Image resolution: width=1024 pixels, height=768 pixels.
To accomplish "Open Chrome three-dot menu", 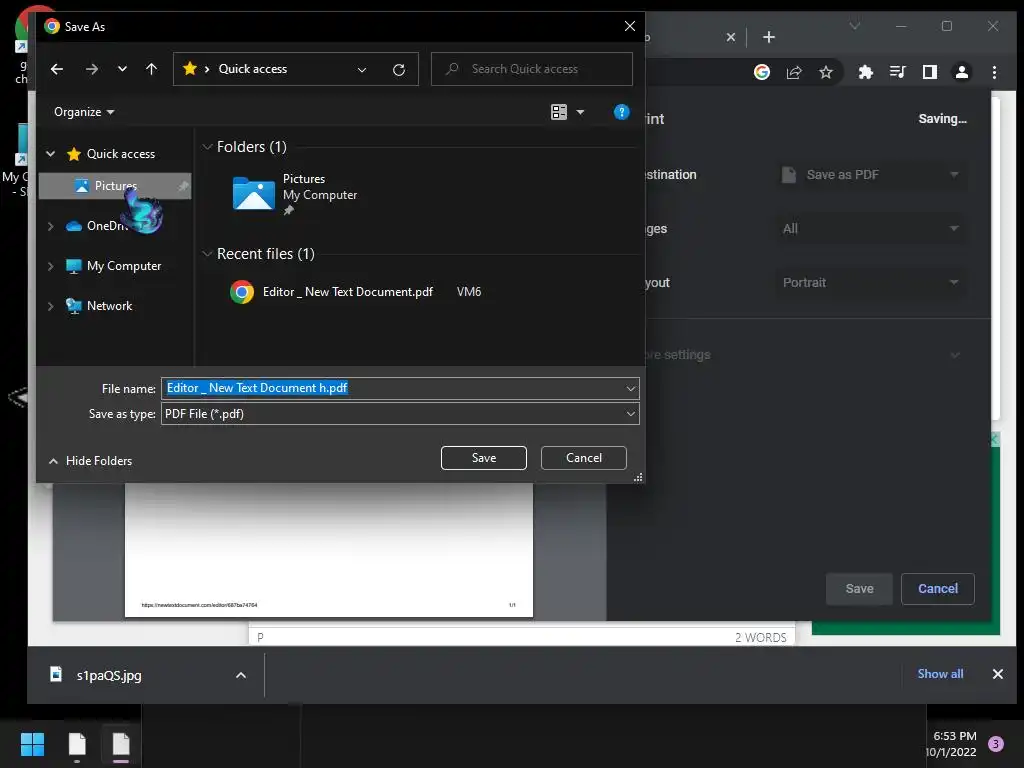I will (x=994, y=72).
